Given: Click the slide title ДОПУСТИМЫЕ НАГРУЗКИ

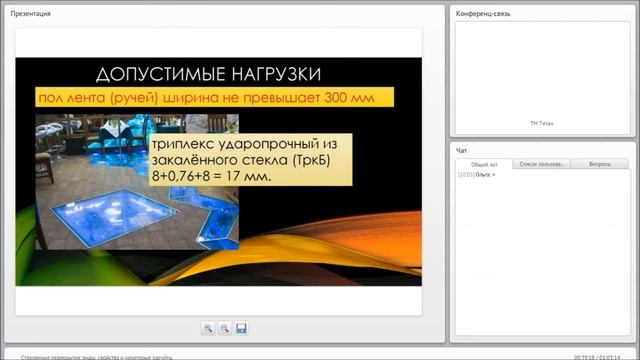Looking at the screenshot, I should [x=209, y=74].
